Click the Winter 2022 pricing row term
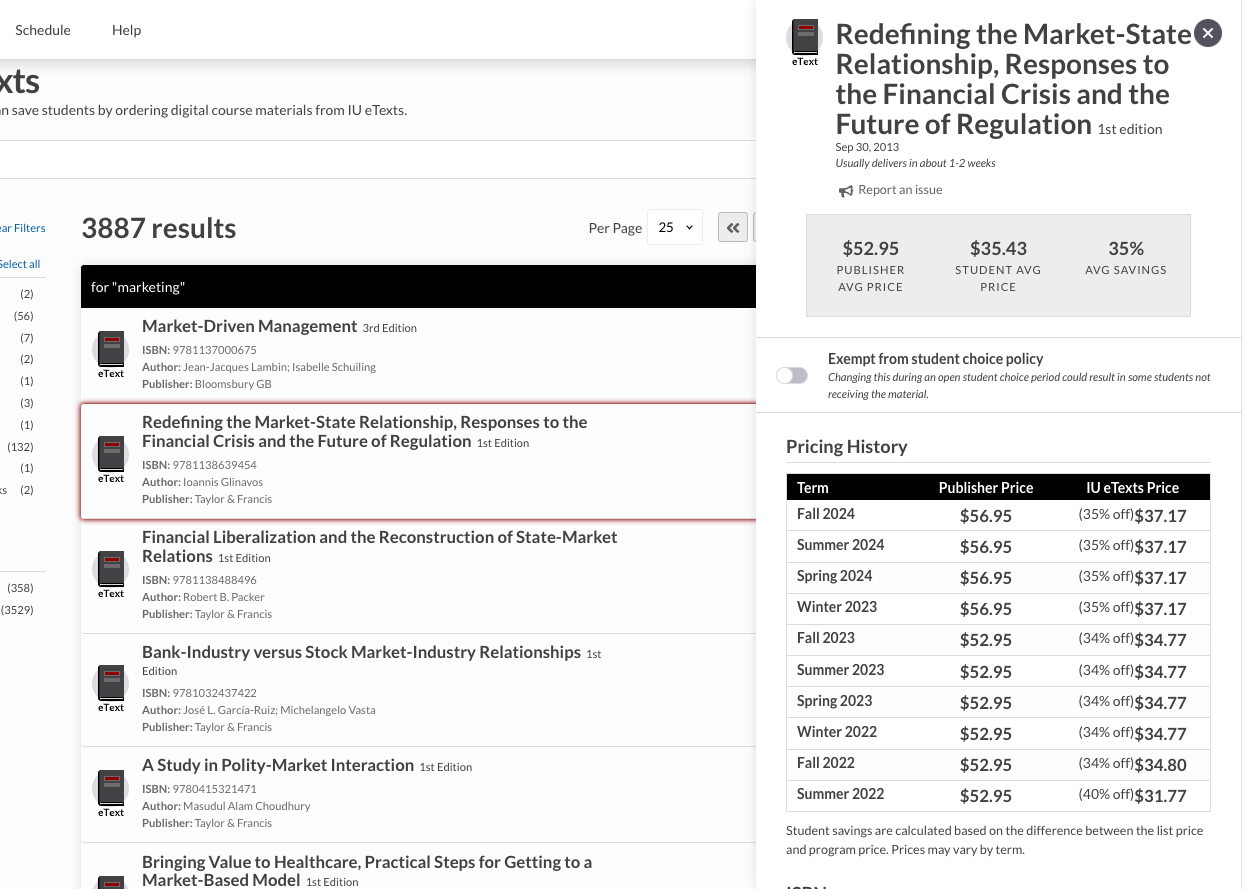1244x889 pixels. coord(837,732)
